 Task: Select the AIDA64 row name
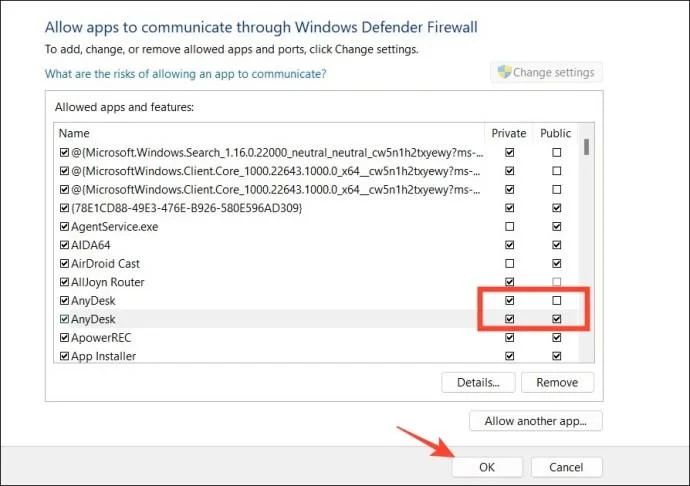click(x=91, y=245)
